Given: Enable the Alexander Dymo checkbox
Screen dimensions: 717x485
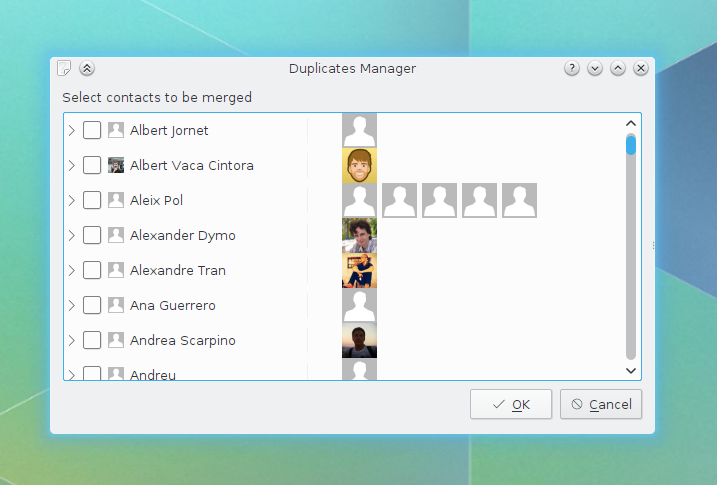Looking at the screenshot, I should 92,235.
